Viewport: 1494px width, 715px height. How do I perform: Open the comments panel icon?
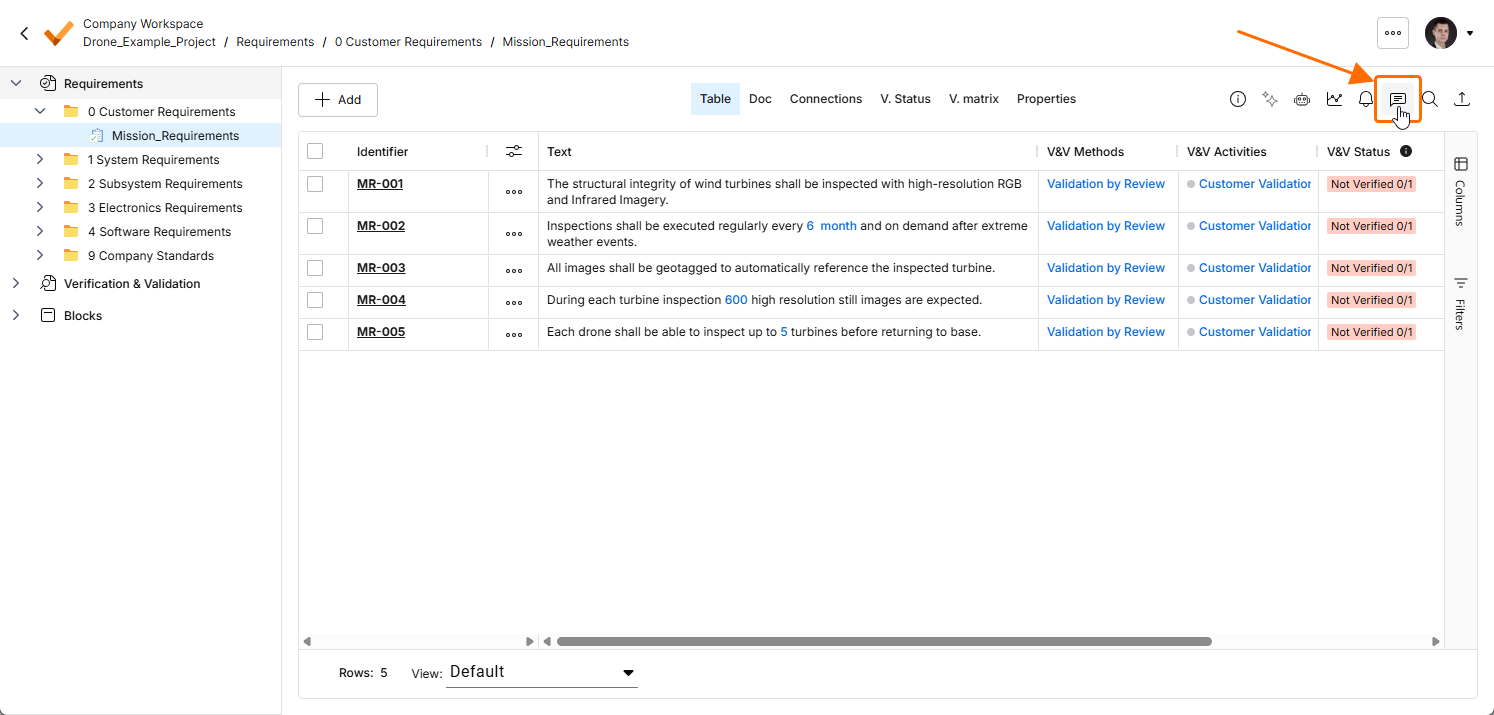1398,99
